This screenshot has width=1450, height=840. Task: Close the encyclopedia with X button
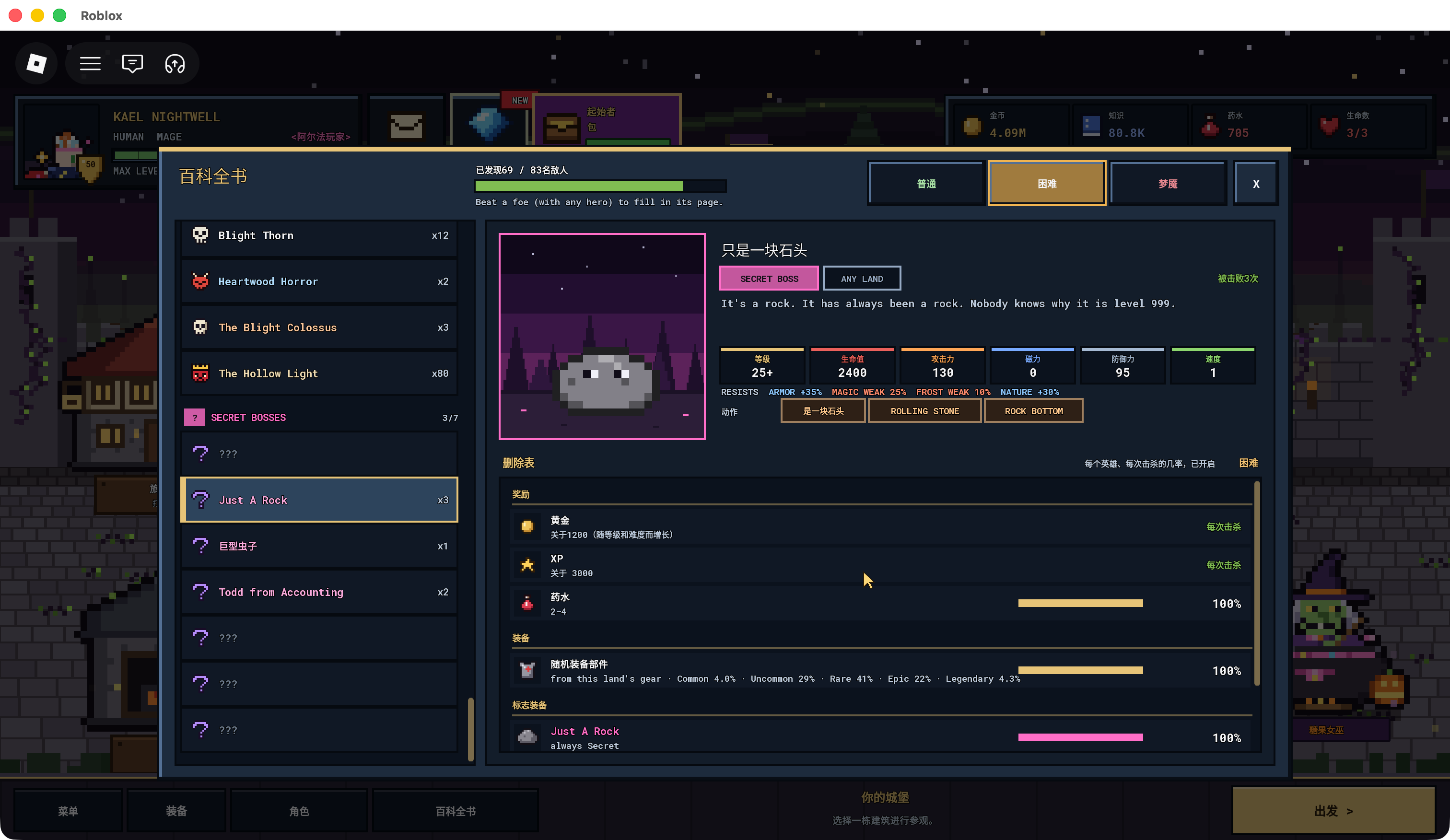(1256, 184)
